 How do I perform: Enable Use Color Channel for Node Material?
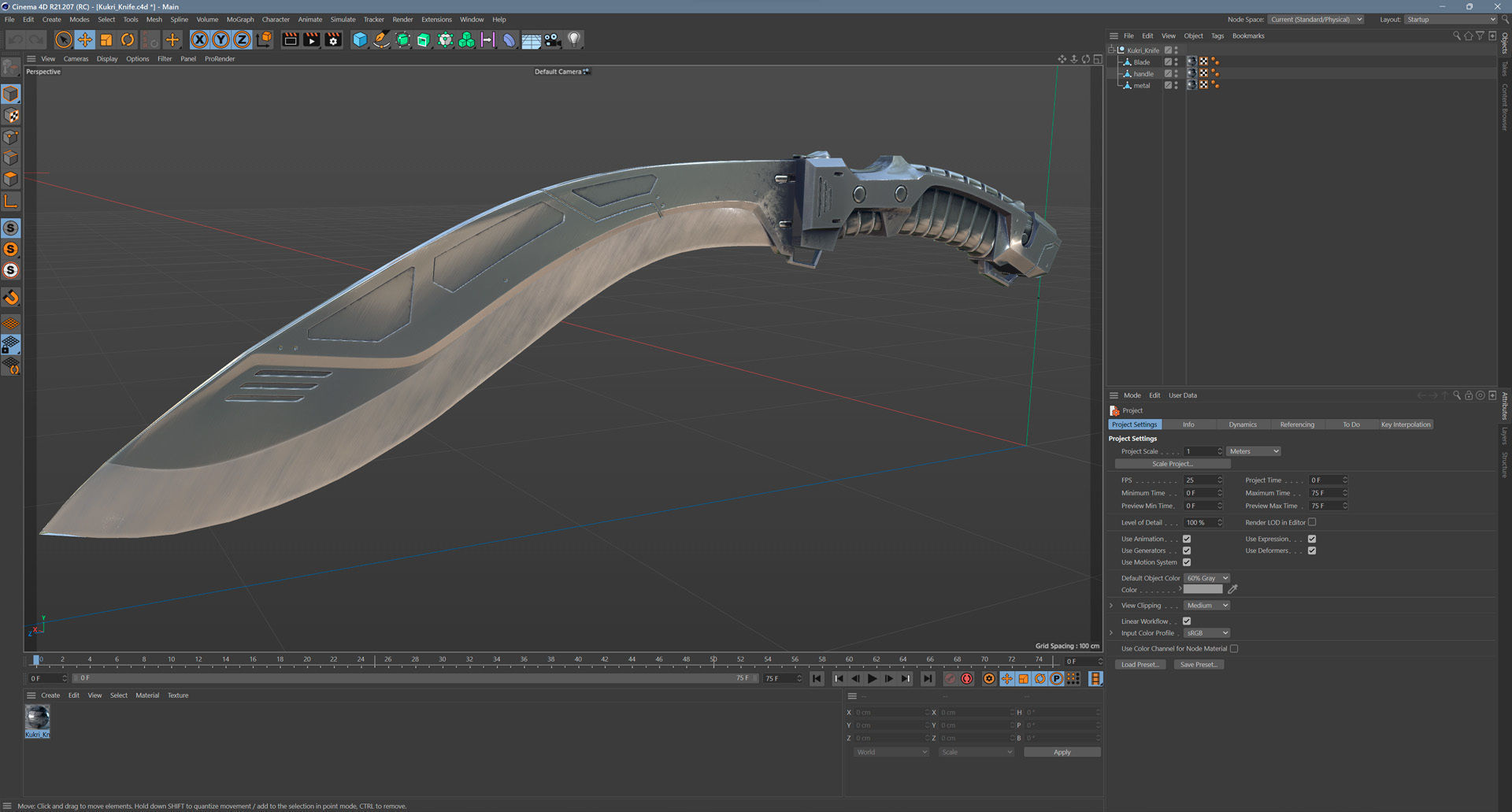(x=1234, y=648)
